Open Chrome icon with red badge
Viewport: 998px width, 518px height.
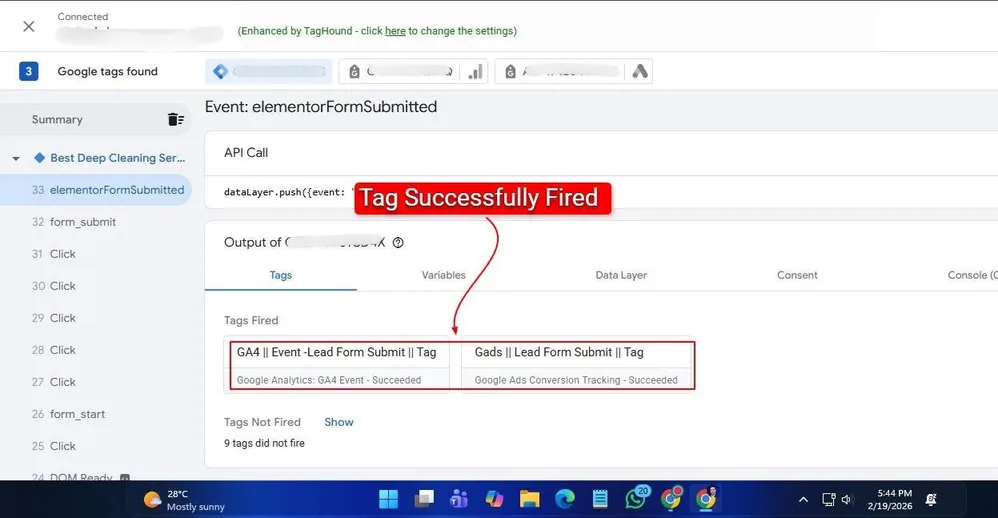(671, 498)
